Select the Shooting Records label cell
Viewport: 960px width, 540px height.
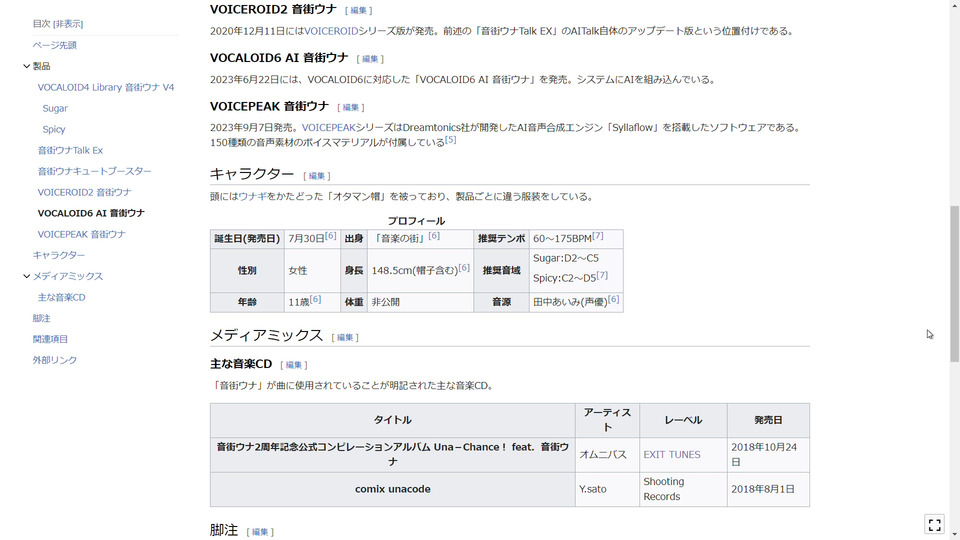(x=683, y=489)
